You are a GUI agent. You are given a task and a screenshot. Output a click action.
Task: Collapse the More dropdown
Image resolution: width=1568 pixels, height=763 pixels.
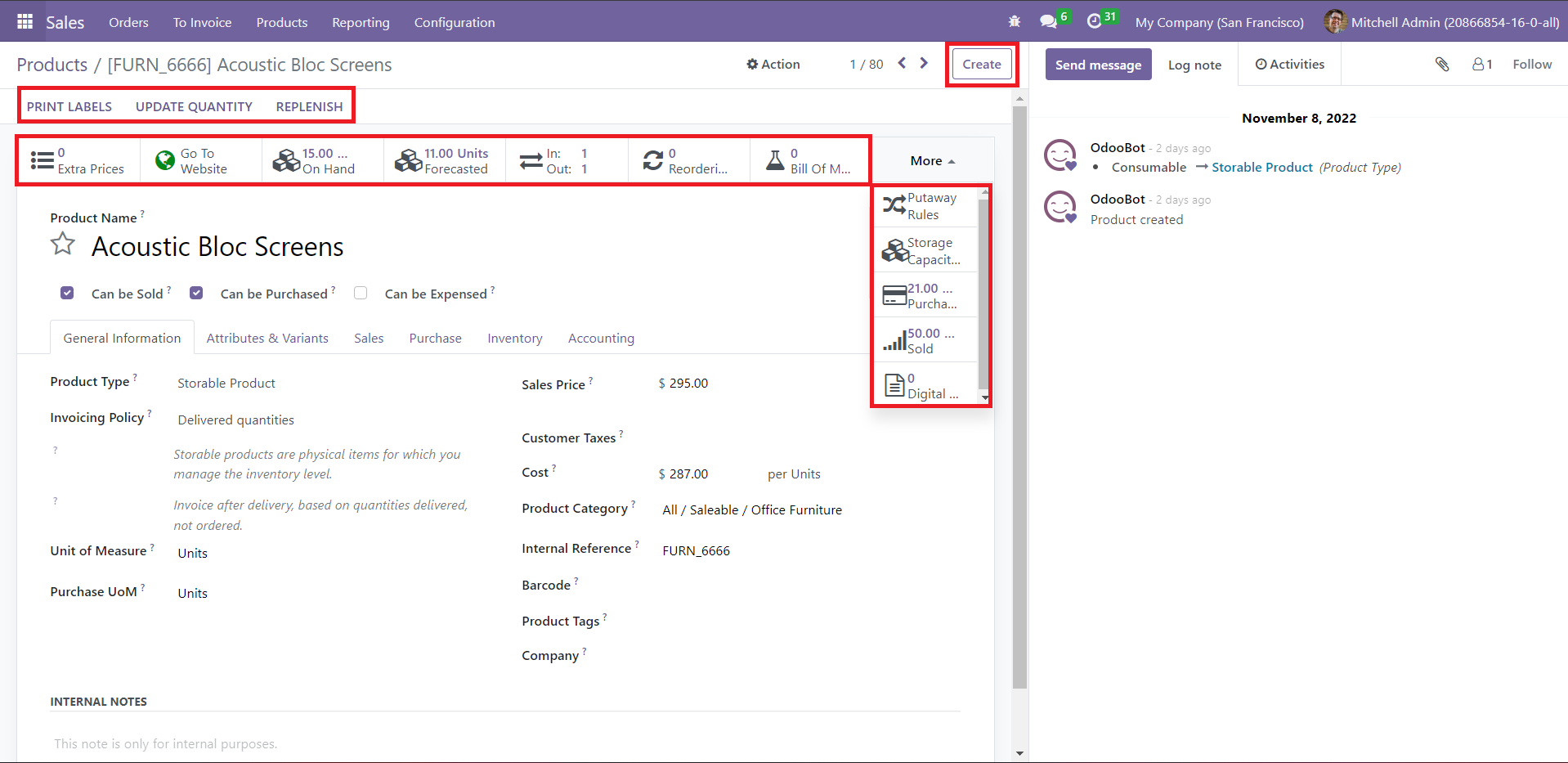932,161
